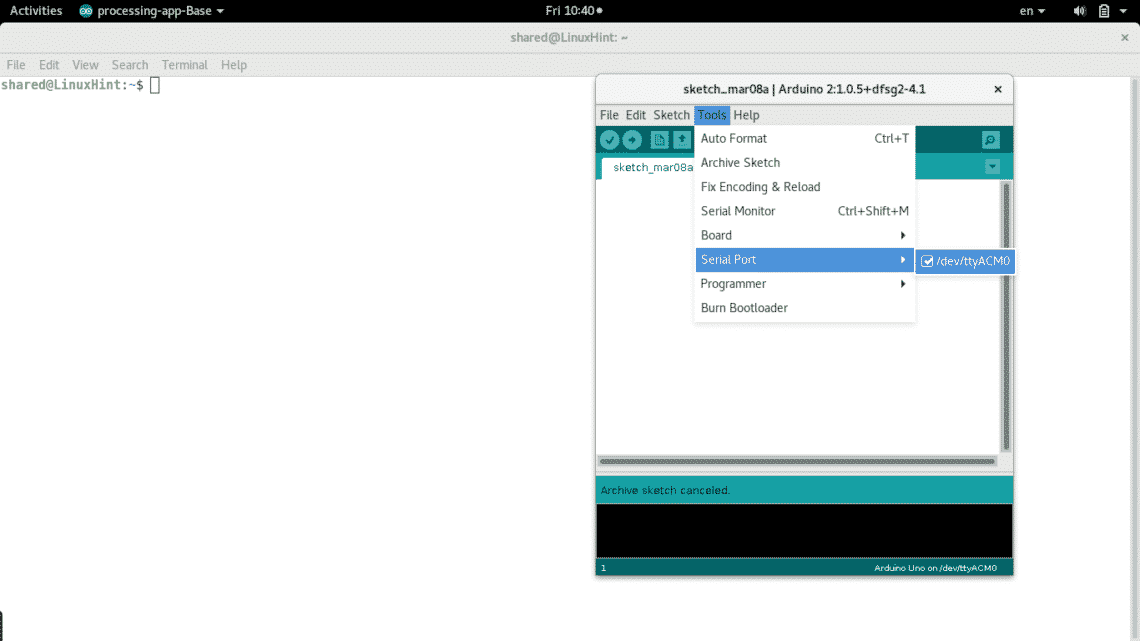Open the 'en' input language dropdown
1140x641 pixels.
tap(1032, 11)
